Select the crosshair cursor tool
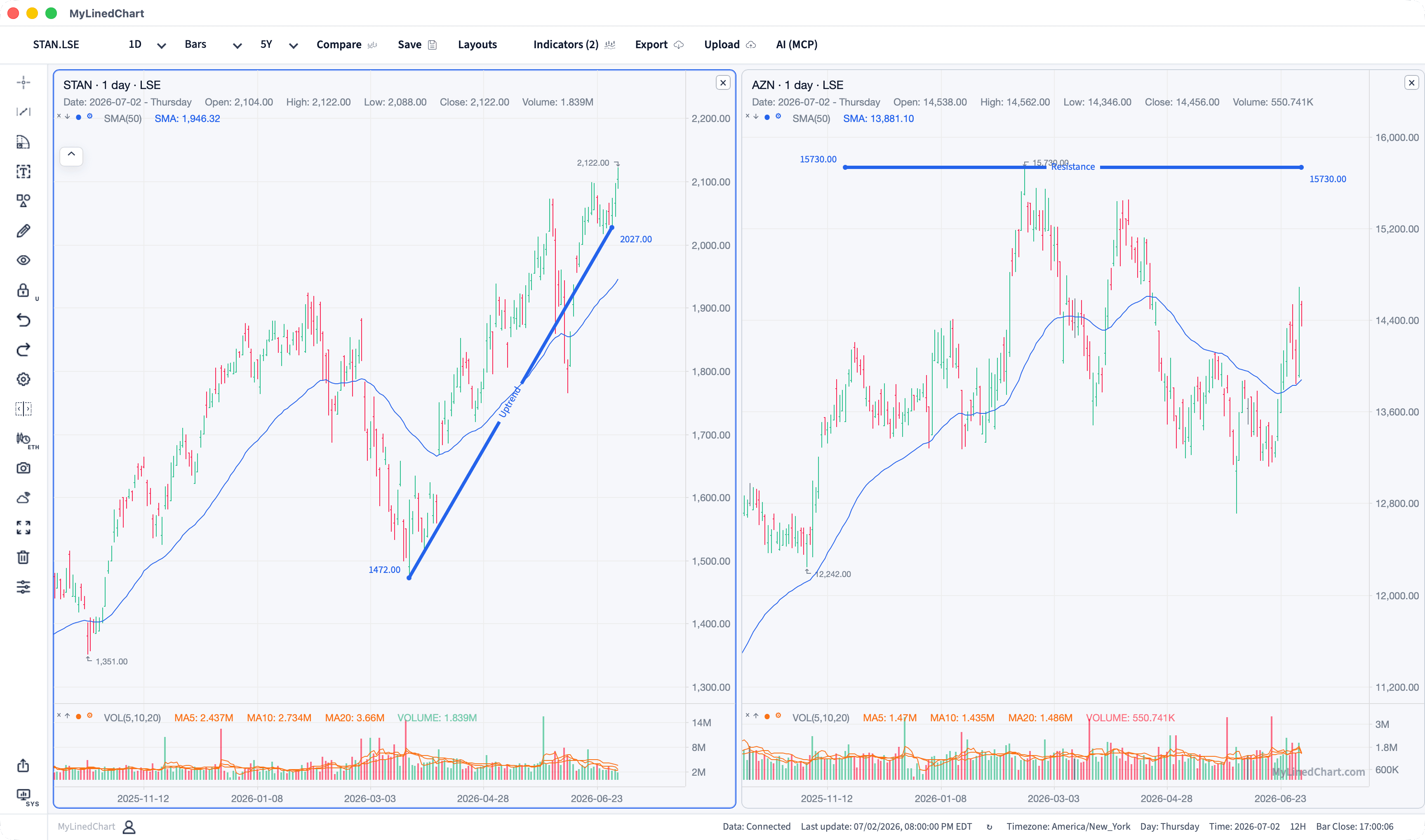This screenshot has height=840, width=1425. (x=23, y=83)
